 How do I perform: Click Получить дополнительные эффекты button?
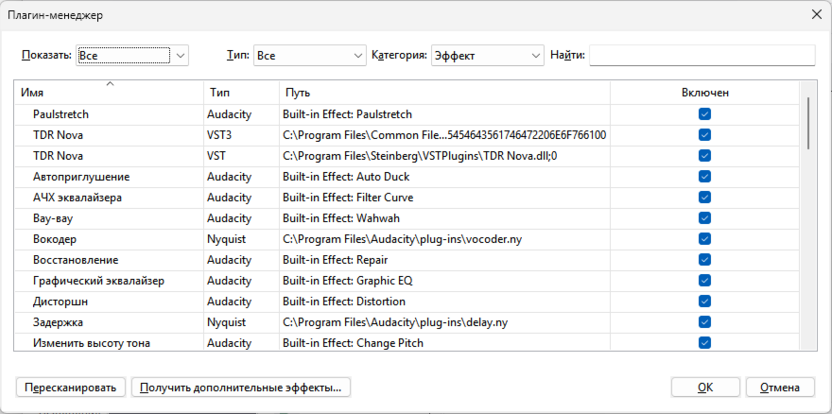241,387
